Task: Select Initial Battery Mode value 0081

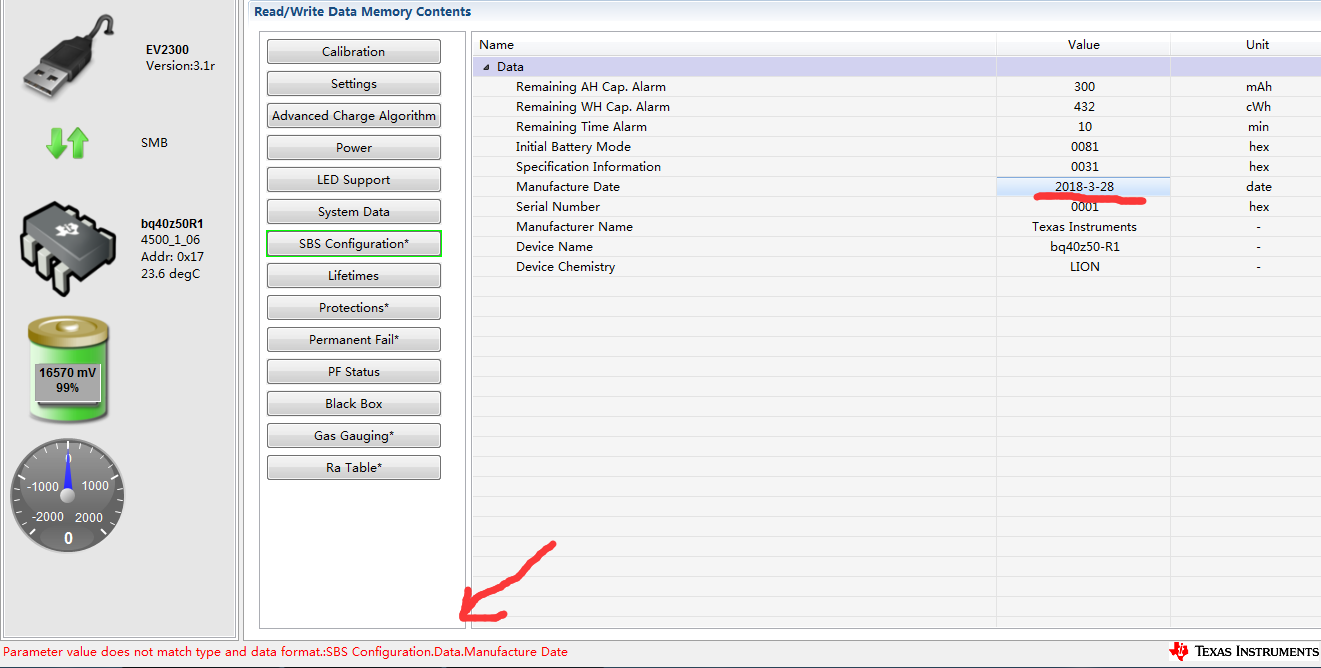Action: [1083, 147]
